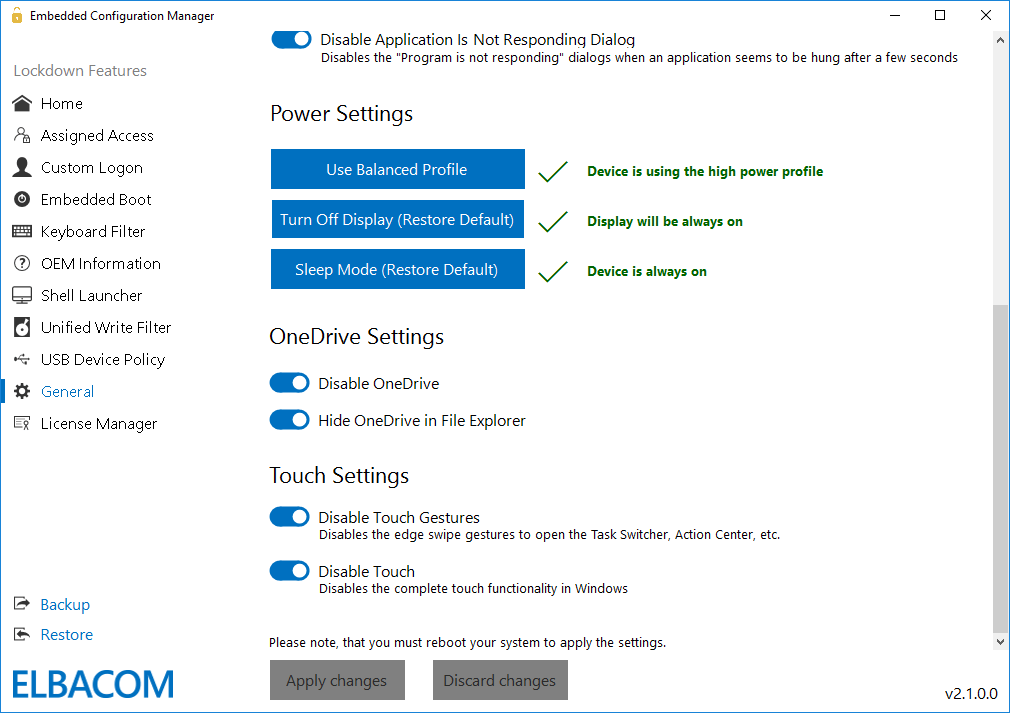The width and height of the screenshot is (1010, 713).
Task: Open the Home page icon
Action: point(21,103)
